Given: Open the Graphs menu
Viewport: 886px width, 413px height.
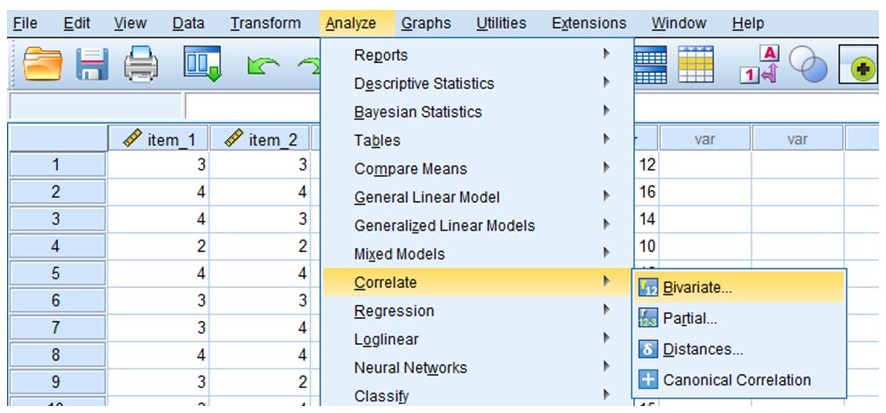Looking at the screenshot, I should click(426, 23).
